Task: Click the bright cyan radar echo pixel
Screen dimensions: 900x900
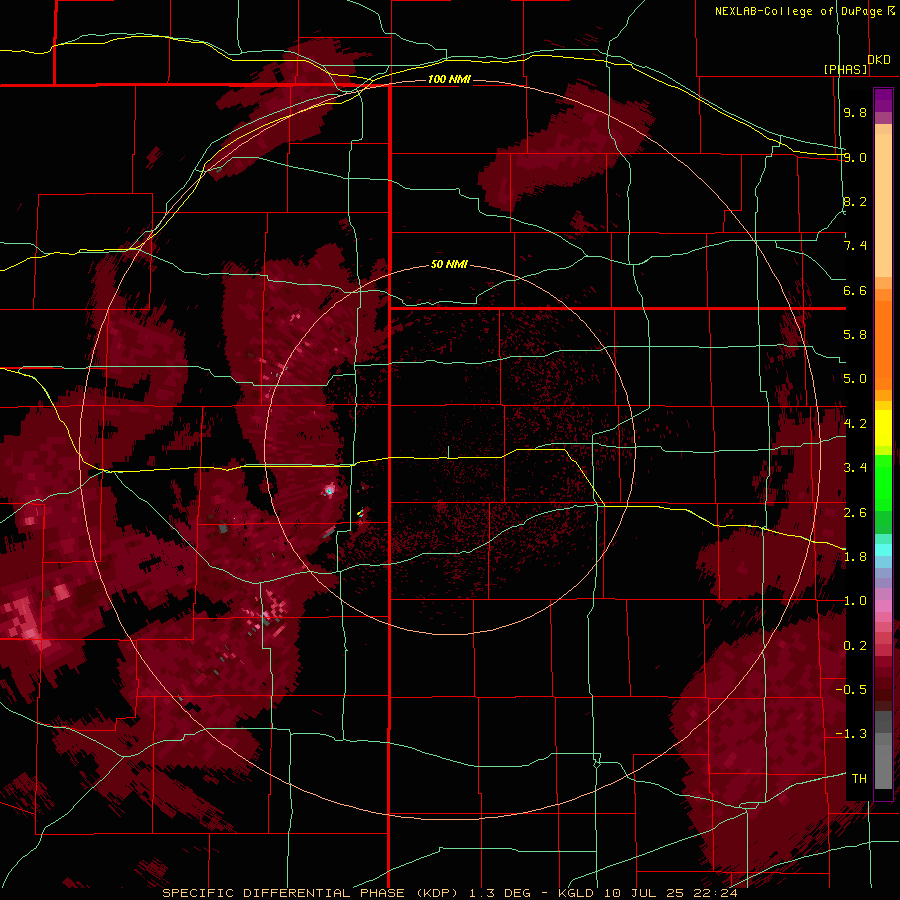Action: (329, 491)
